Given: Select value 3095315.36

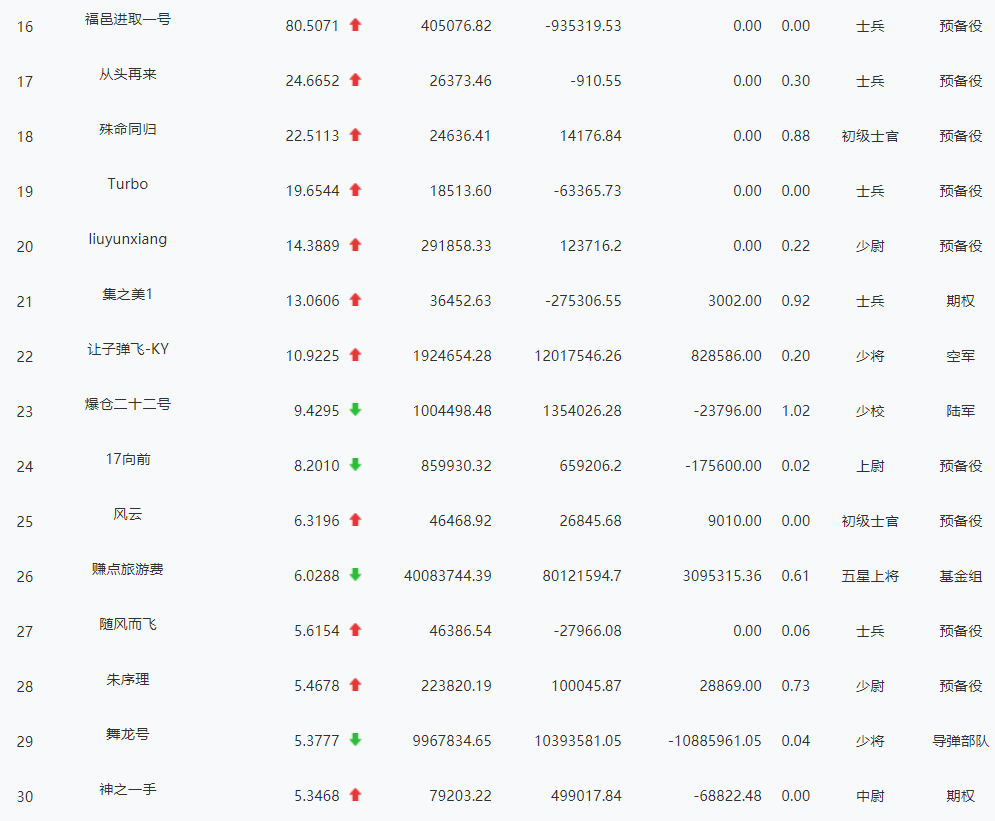Looking at the screenshot, I should coord(722,576).
